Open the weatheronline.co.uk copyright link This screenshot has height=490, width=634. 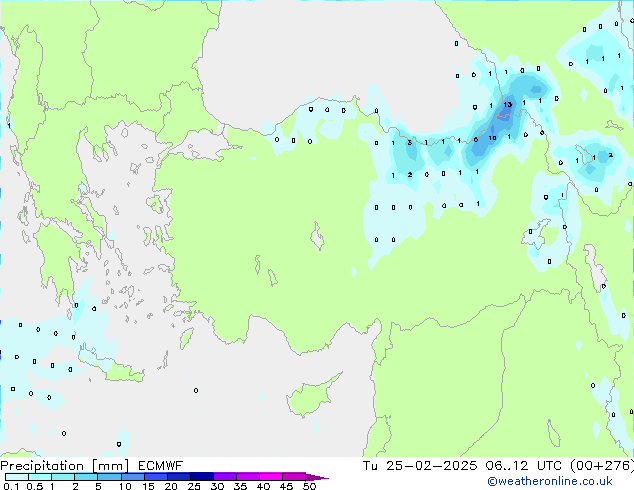click(549, 481)
